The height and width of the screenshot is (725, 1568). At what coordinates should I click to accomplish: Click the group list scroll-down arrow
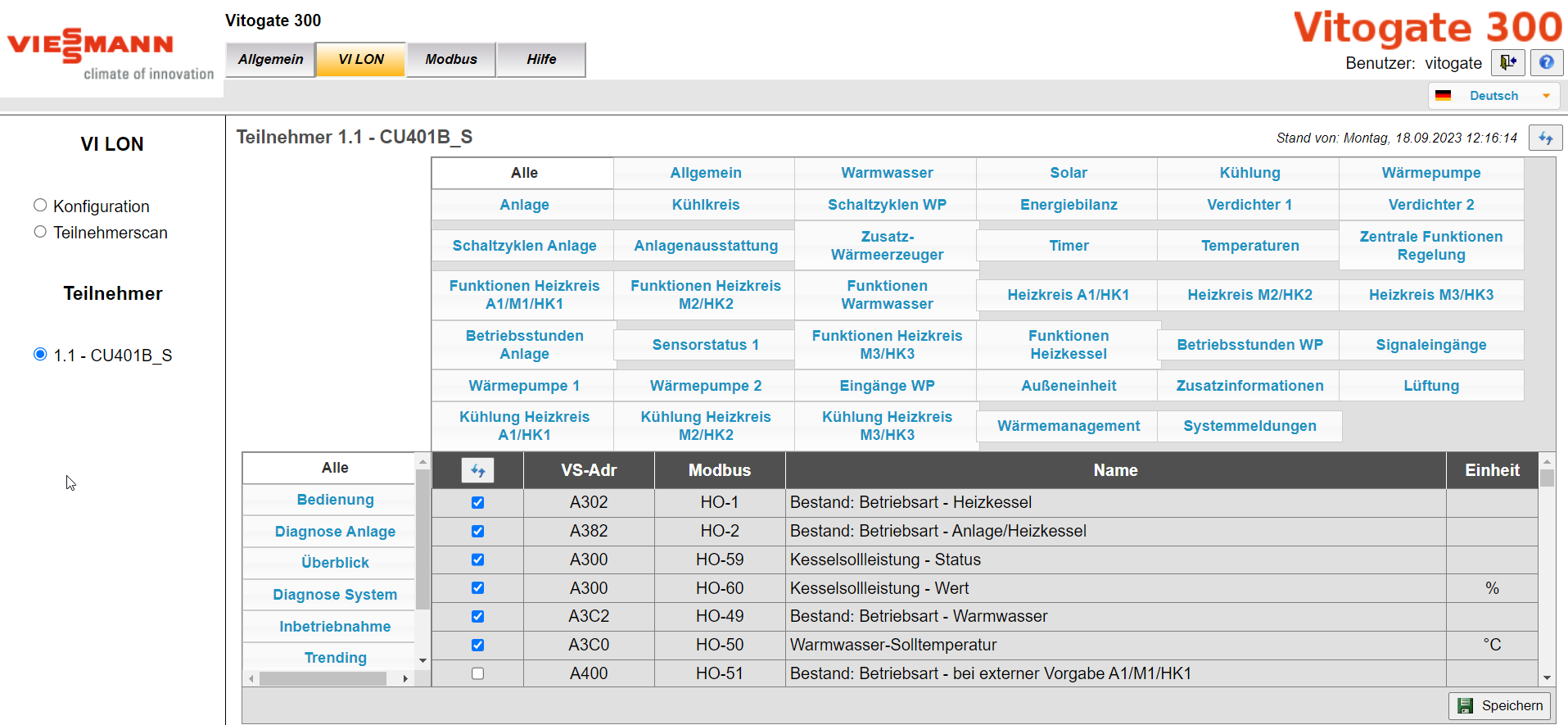tap(423, 660)
